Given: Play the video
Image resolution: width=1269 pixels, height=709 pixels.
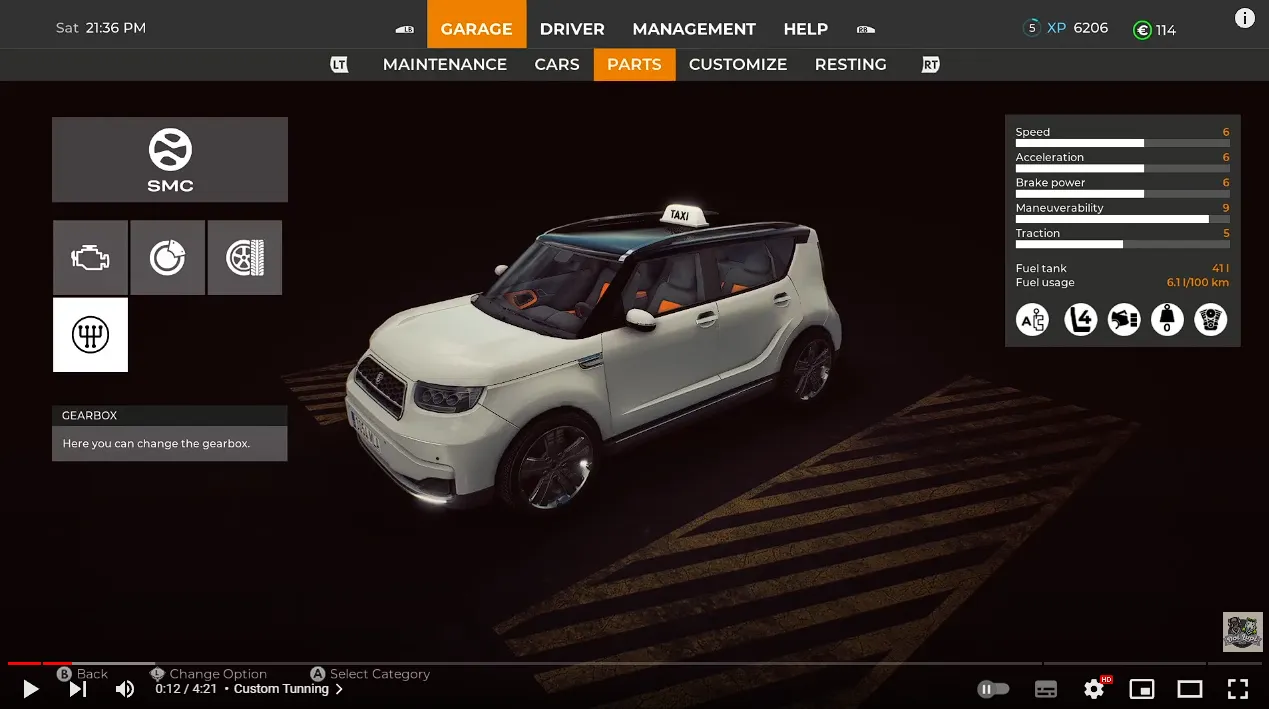Looking at the screenshot, I should point(31,689).
